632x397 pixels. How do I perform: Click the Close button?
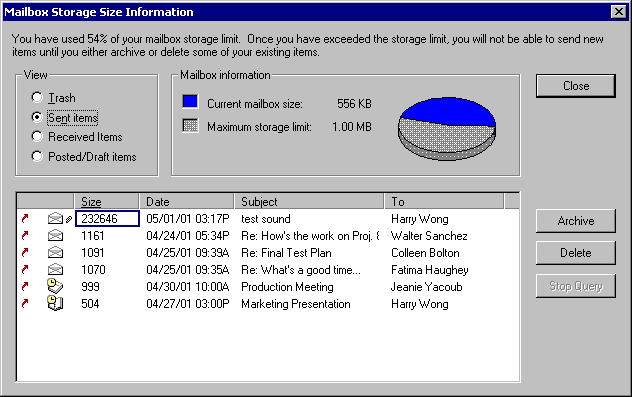click(576, 86)
